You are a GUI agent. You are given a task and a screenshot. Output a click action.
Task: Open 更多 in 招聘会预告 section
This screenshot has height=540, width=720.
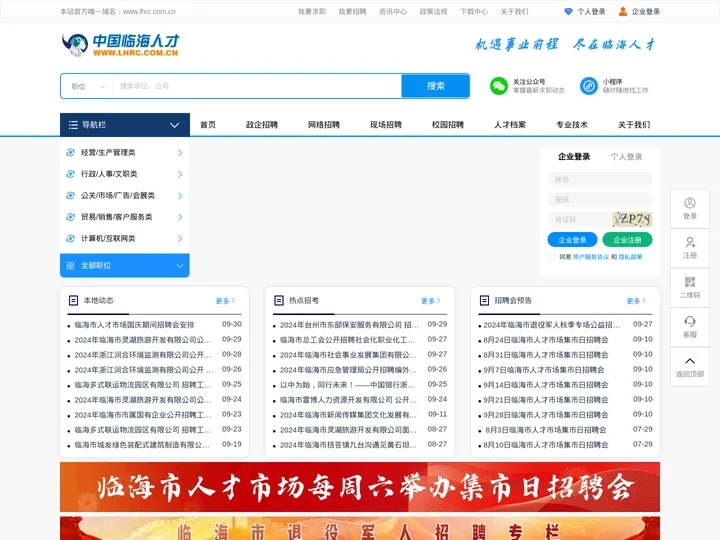(x=636, y=301)
